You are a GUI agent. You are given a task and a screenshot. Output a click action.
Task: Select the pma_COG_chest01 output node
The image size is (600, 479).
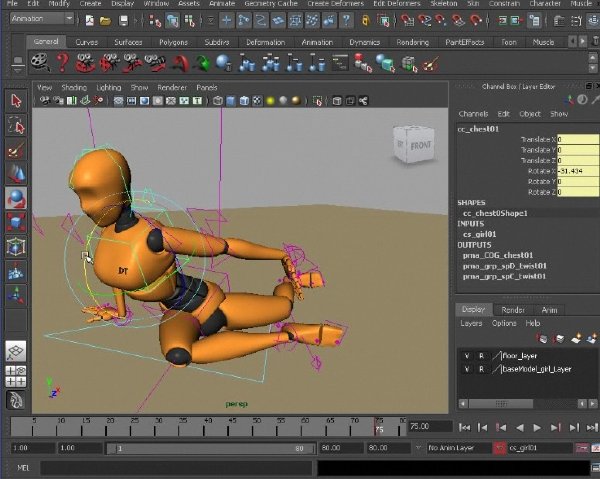(x=497, y=255)
